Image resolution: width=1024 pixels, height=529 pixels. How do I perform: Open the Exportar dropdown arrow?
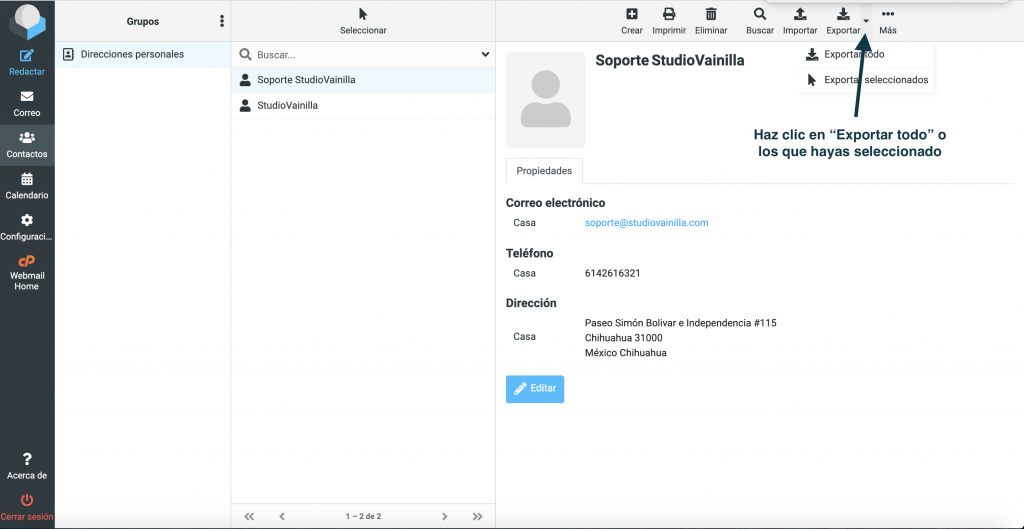click(866, 21)
